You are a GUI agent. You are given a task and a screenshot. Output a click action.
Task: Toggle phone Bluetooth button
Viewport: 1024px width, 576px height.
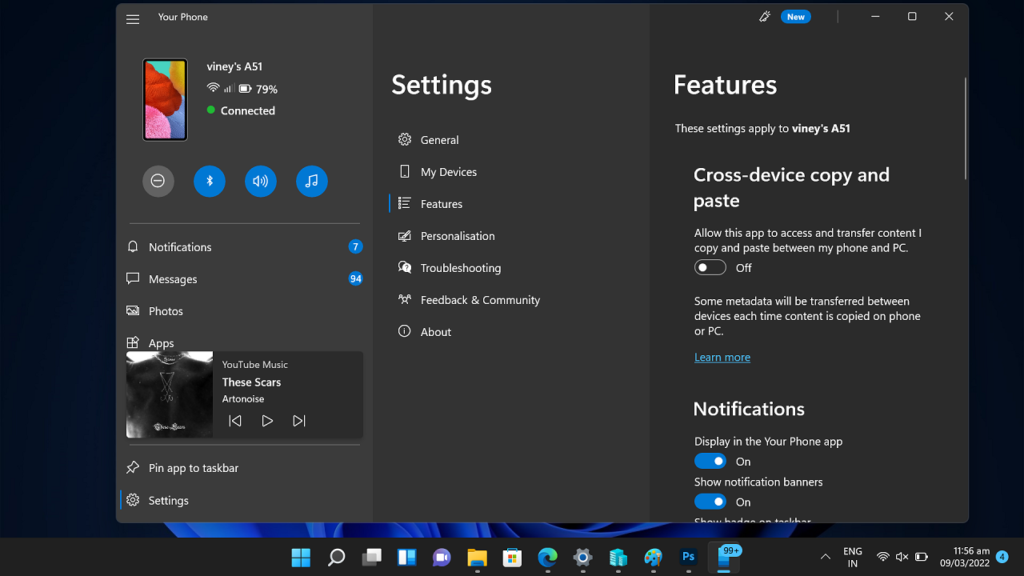[210, 181]
